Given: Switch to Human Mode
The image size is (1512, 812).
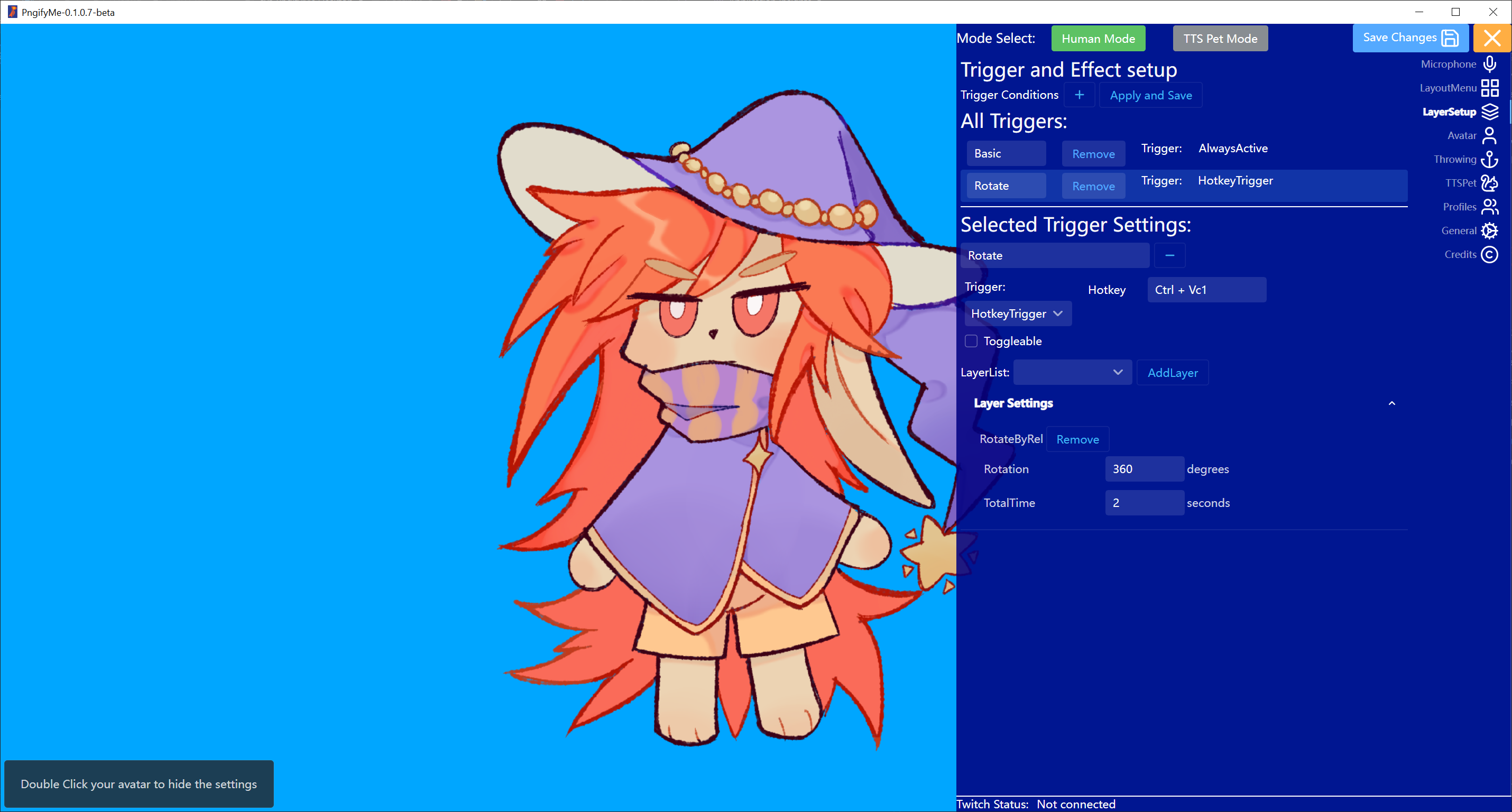Looking at the screenshot, I should (1098, 39).
